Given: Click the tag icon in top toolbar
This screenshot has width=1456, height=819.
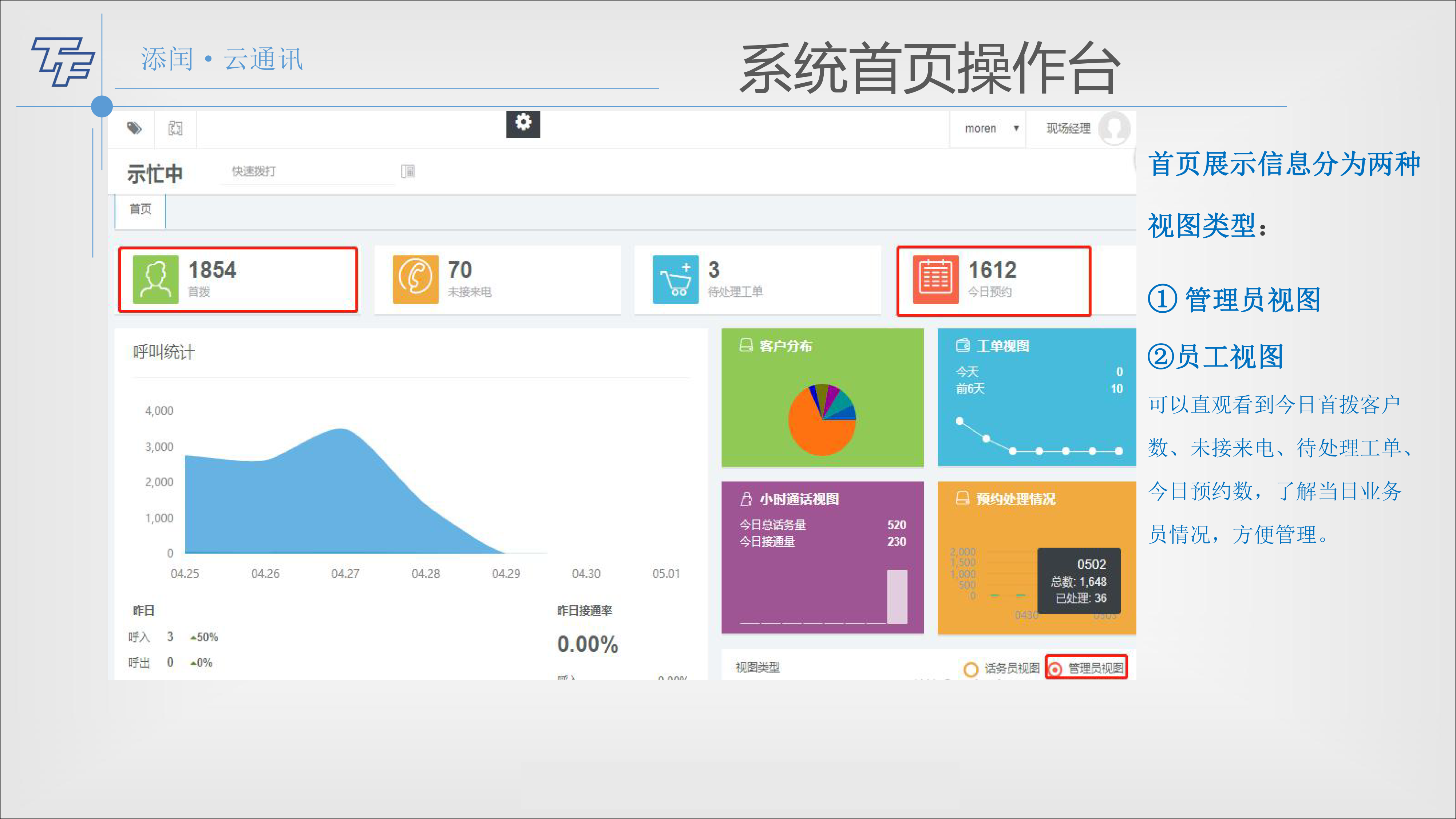Looking at the screenshot, I should click(134, 128).
